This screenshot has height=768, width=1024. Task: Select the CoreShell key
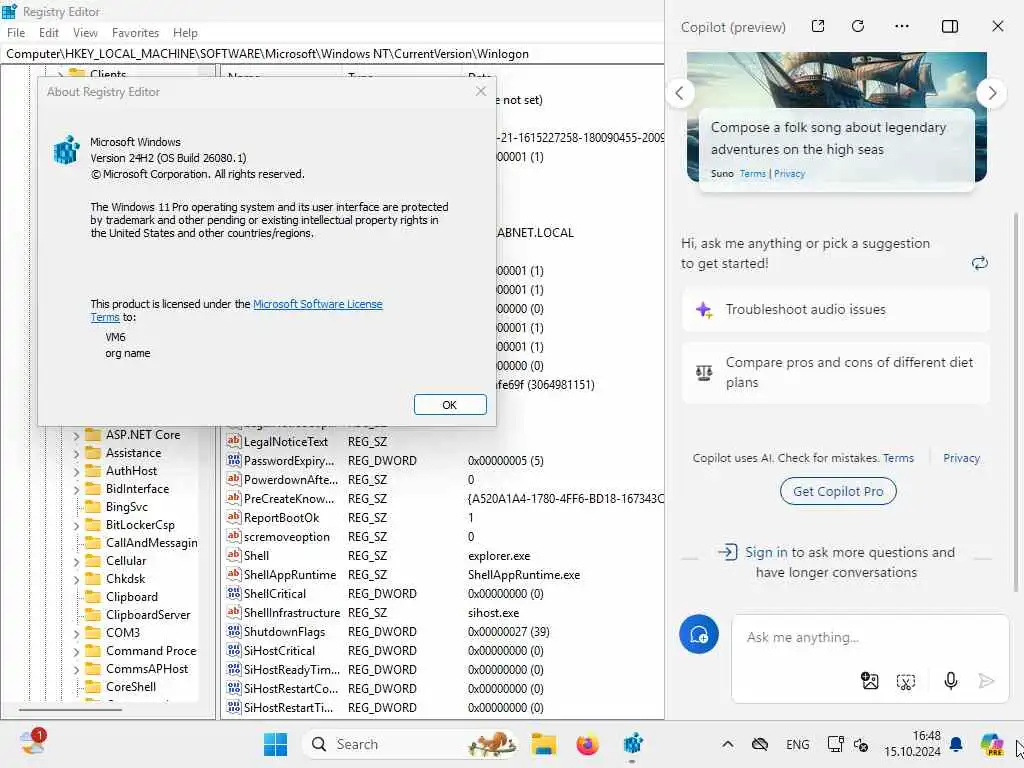point(131,687)
